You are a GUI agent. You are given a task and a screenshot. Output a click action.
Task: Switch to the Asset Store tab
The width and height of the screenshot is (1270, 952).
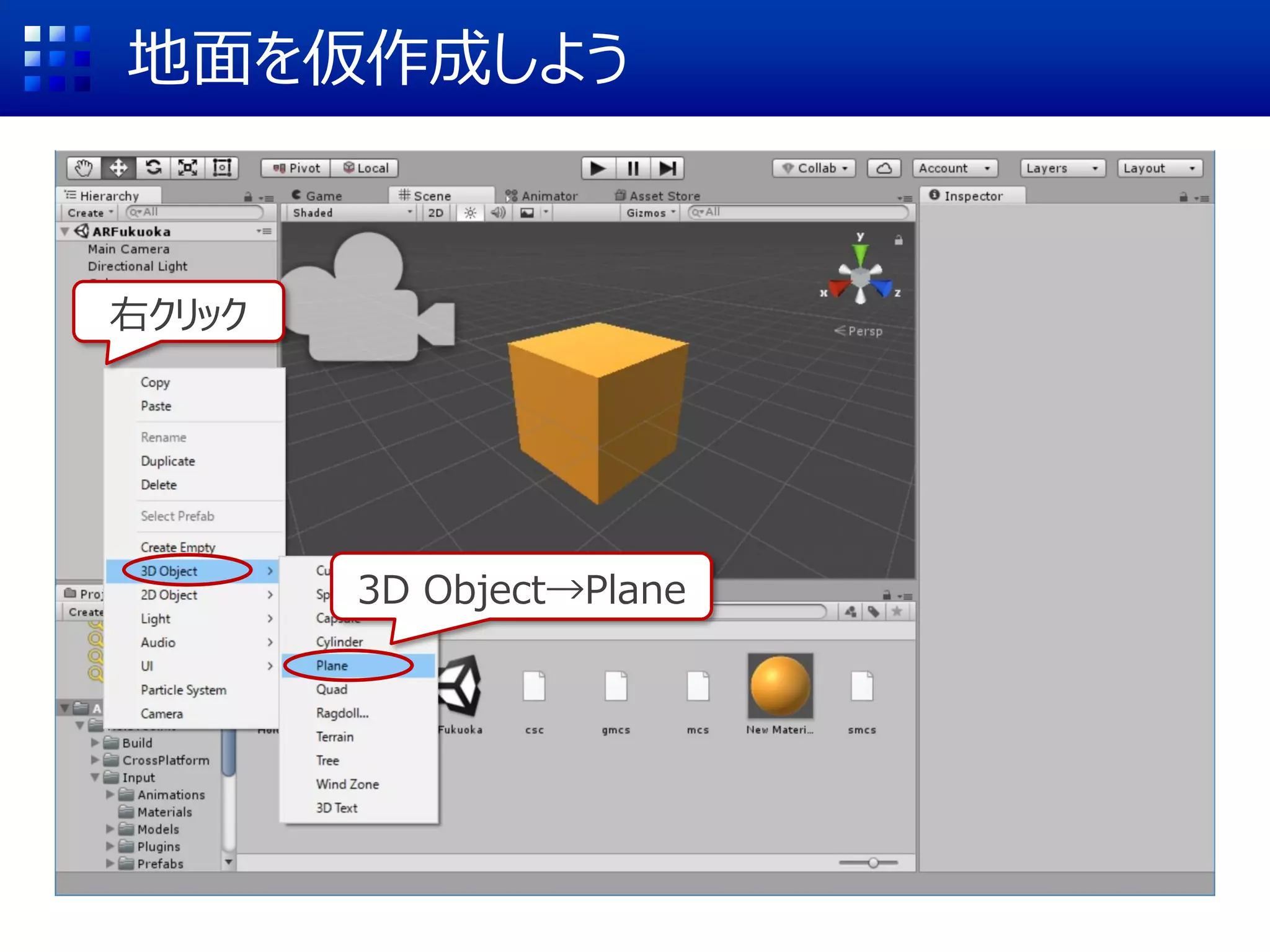[x=657, y=196]
